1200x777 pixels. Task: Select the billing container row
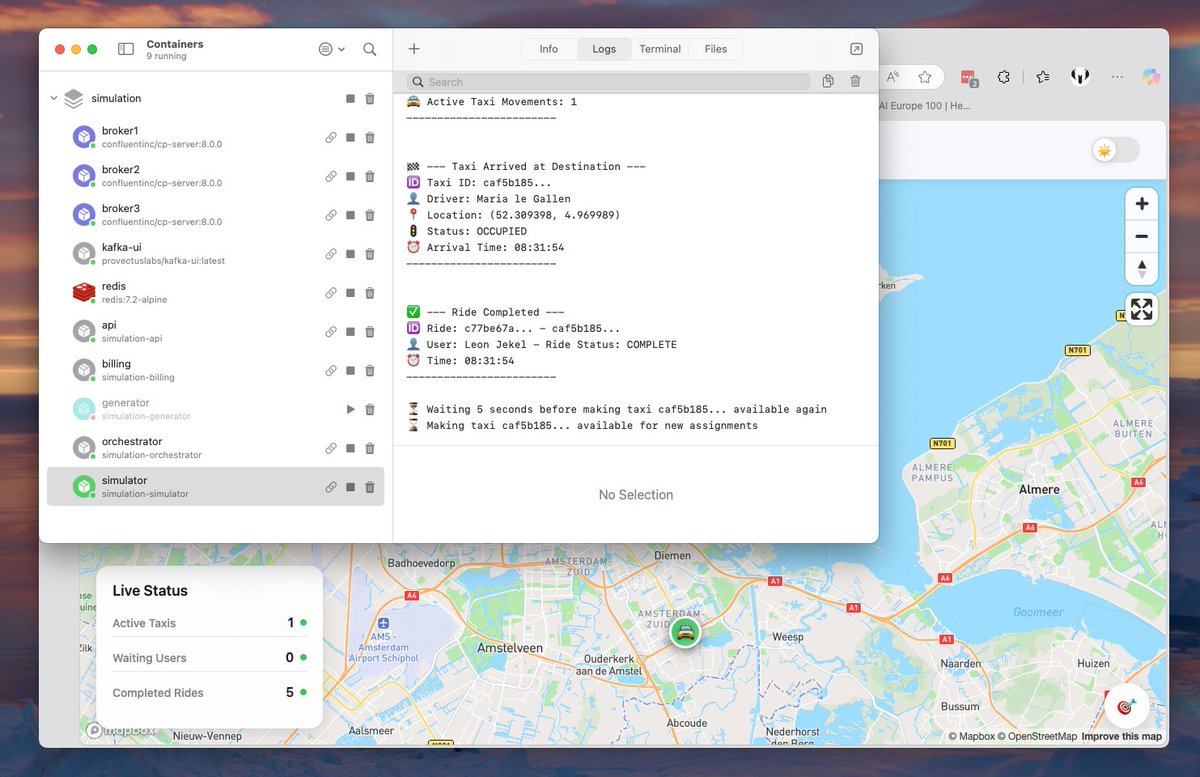(215, 370)
